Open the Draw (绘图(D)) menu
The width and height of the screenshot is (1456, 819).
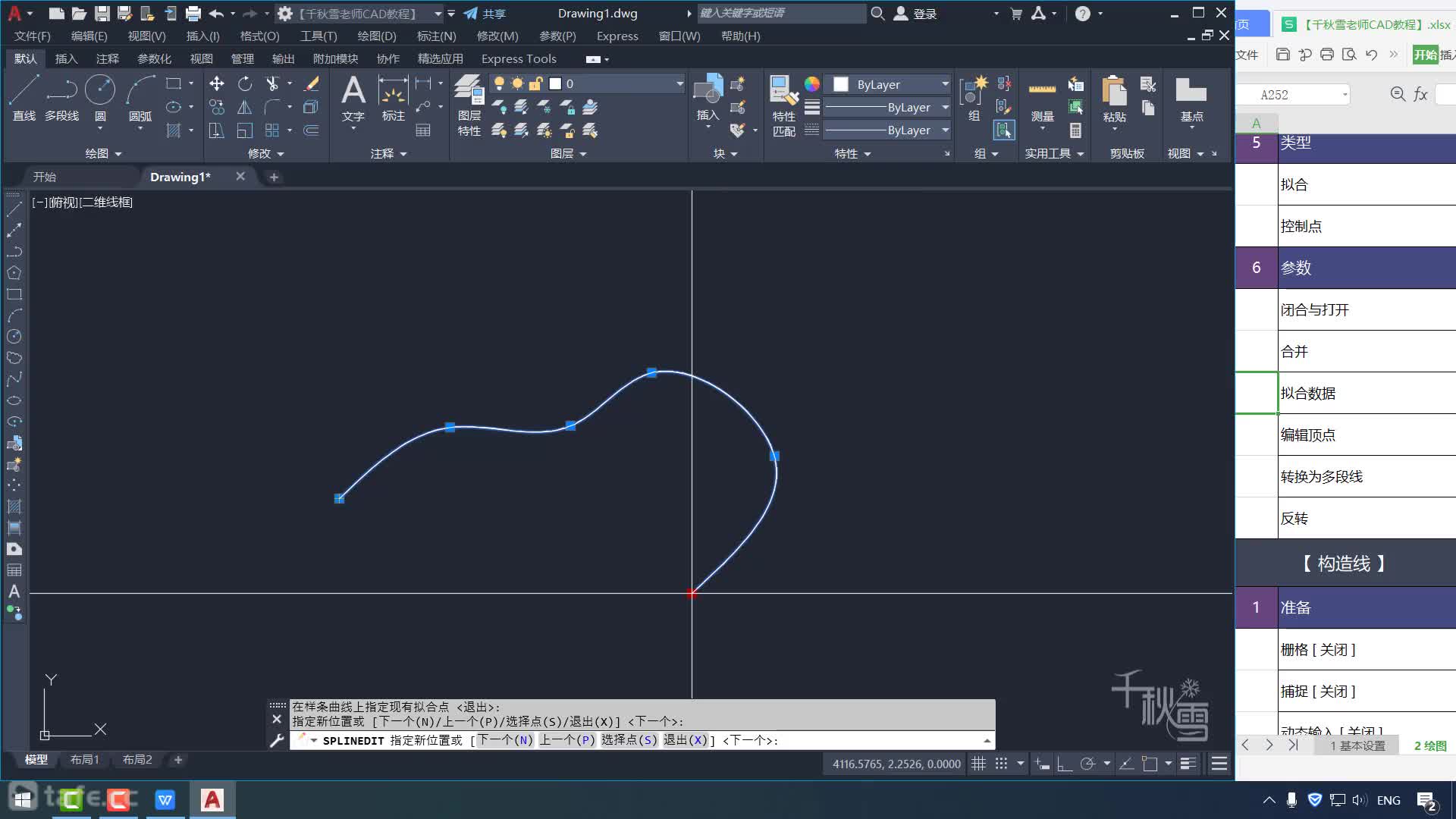[376, 36]
